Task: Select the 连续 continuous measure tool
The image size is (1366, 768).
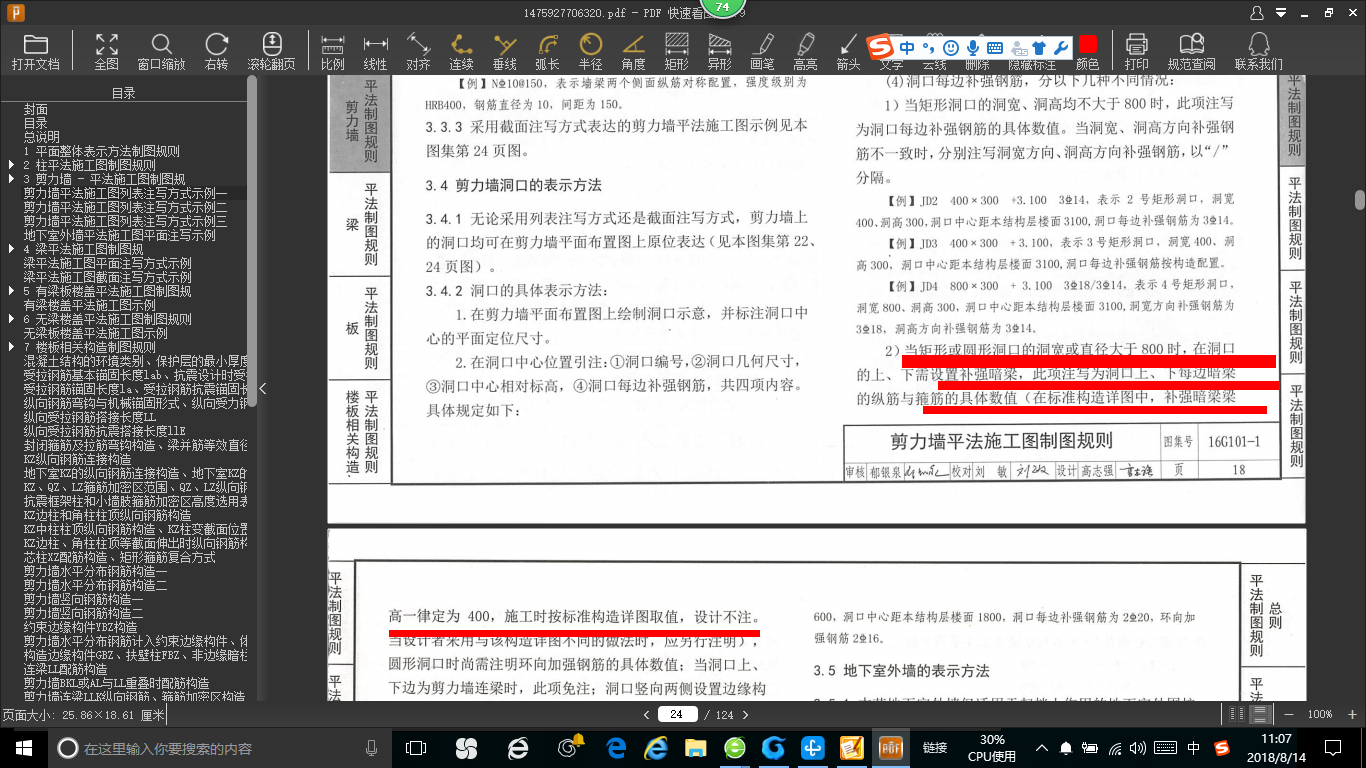Action: 461,52
